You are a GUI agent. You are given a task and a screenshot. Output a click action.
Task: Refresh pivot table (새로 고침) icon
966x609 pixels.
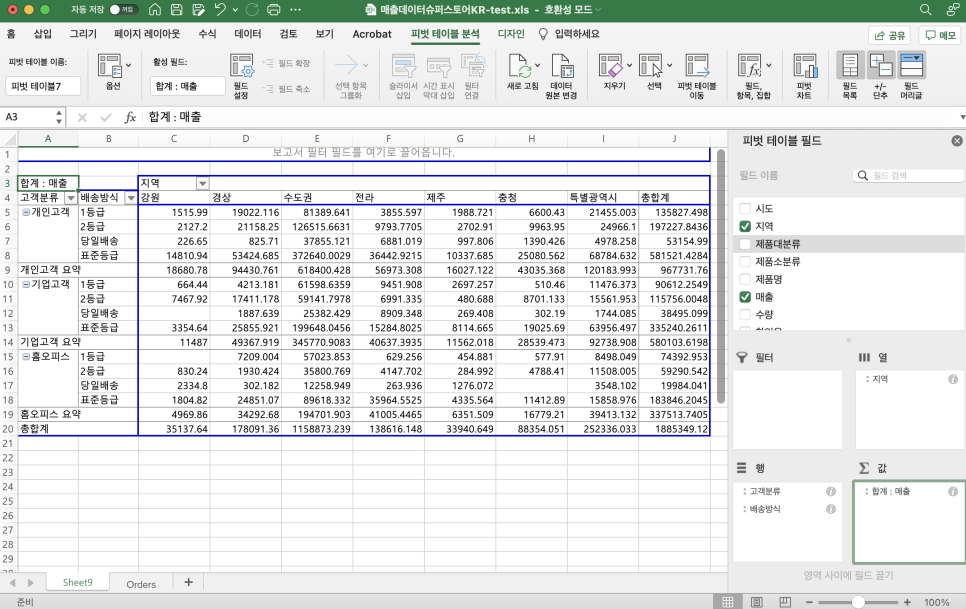pyautogui.click(x=519, y=65)
